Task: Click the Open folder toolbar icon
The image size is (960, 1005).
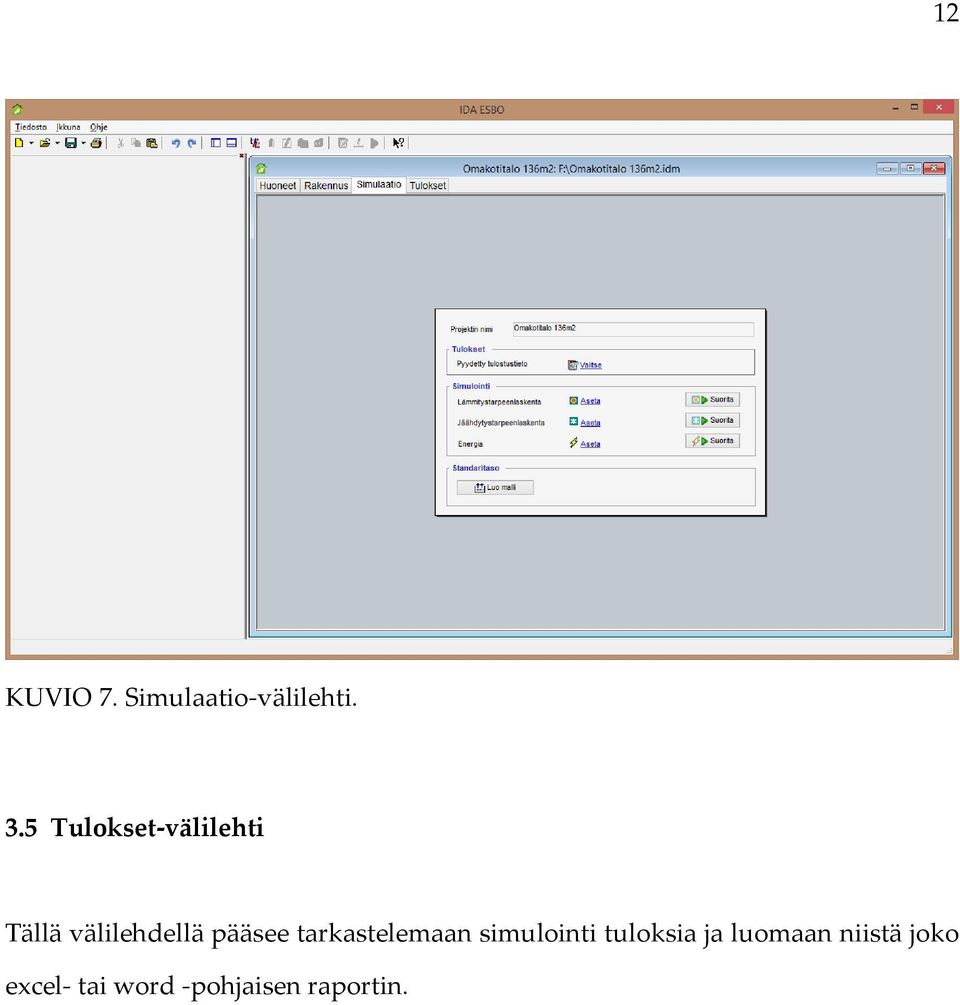Action: (45, 143)
